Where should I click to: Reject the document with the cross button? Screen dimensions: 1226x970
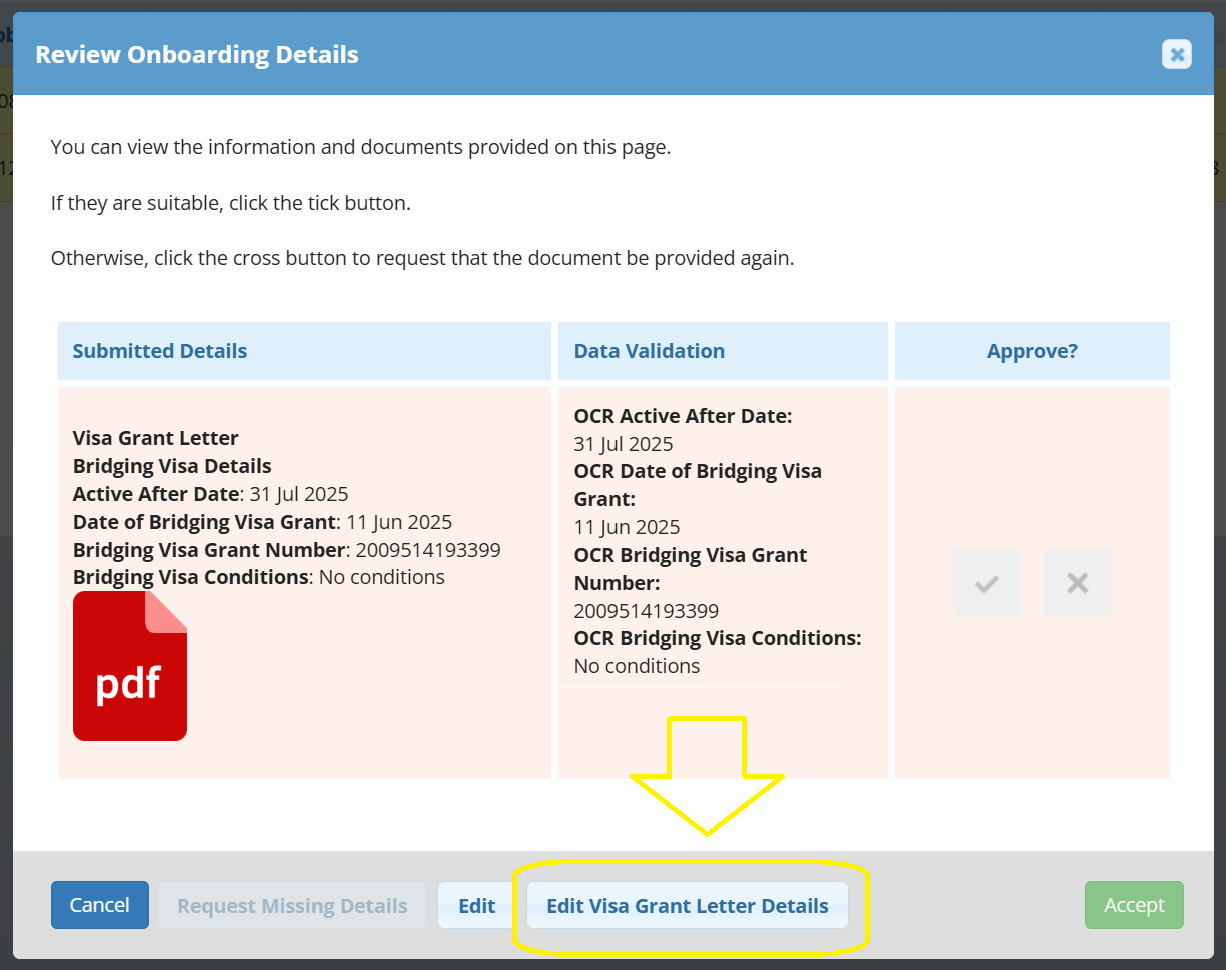pyautogui.click(x=1078, y=583)
